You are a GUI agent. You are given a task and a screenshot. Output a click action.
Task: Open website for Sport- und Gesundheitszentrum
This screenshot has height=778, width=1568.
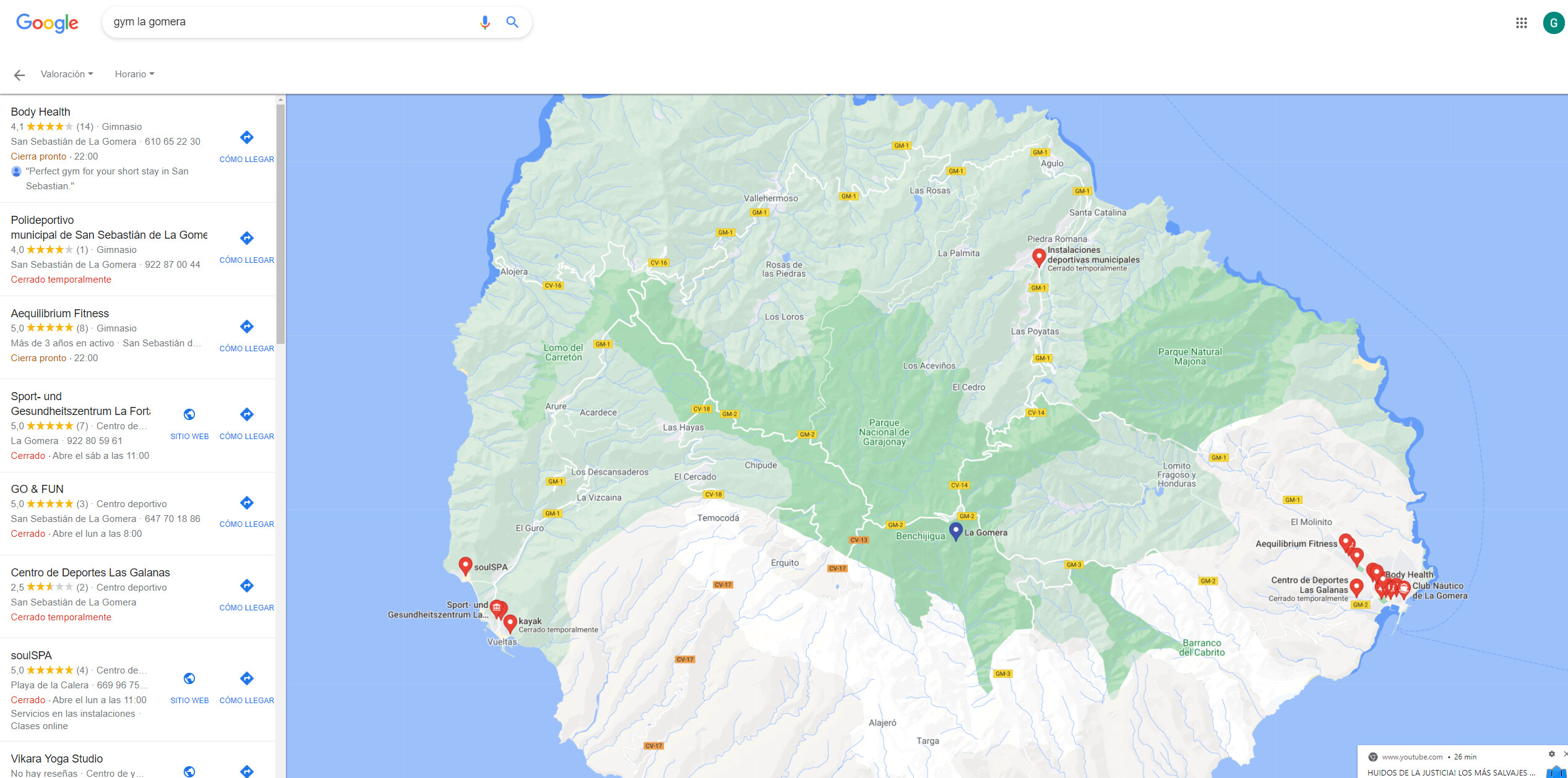pos(189,423)
